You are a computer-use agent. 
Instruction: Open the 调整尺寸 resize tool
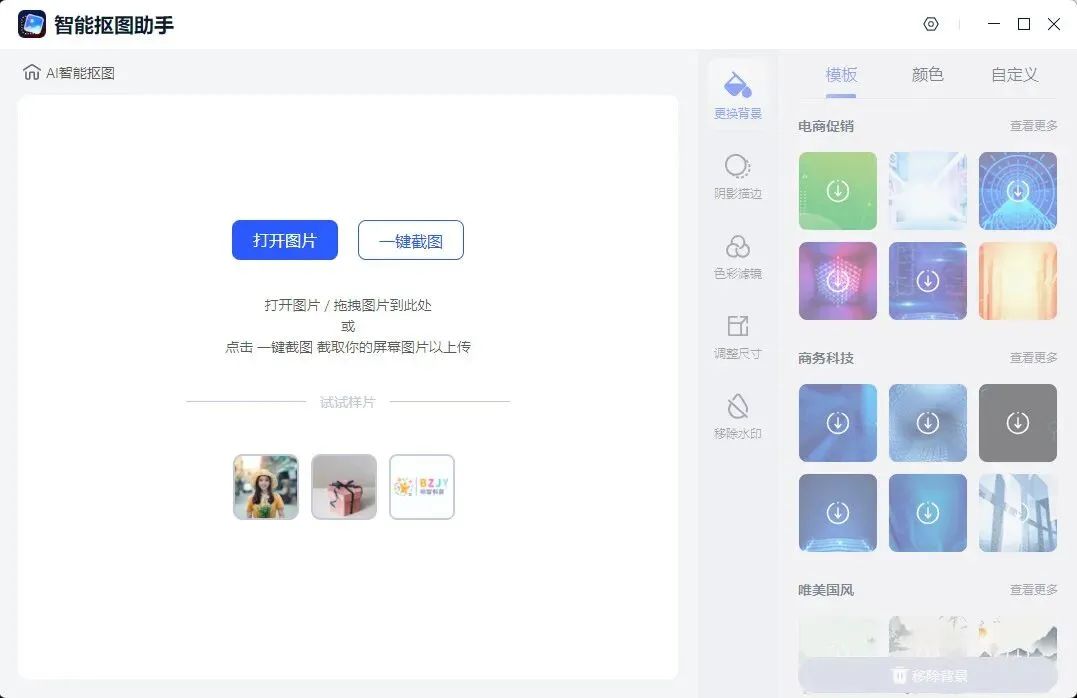pos(738,337)
